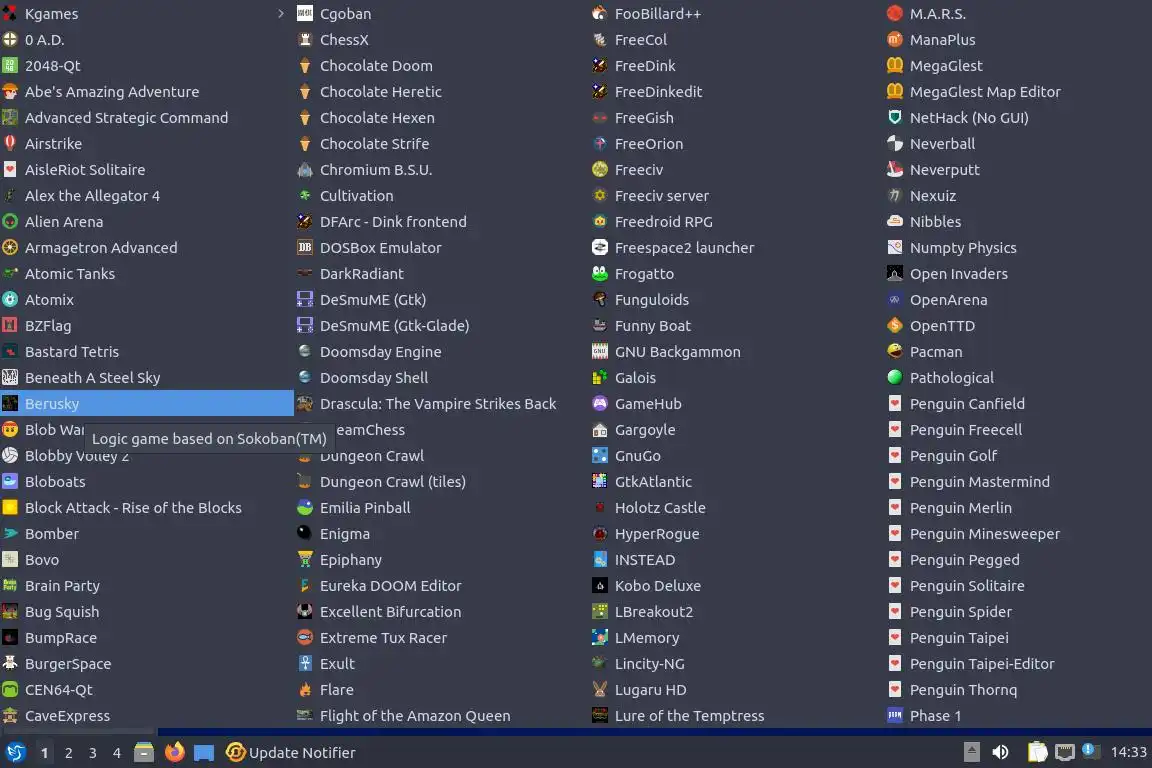Start Beneath A Steel Sky
This screenshot has height=768, width=1152.
pos(147,378)
